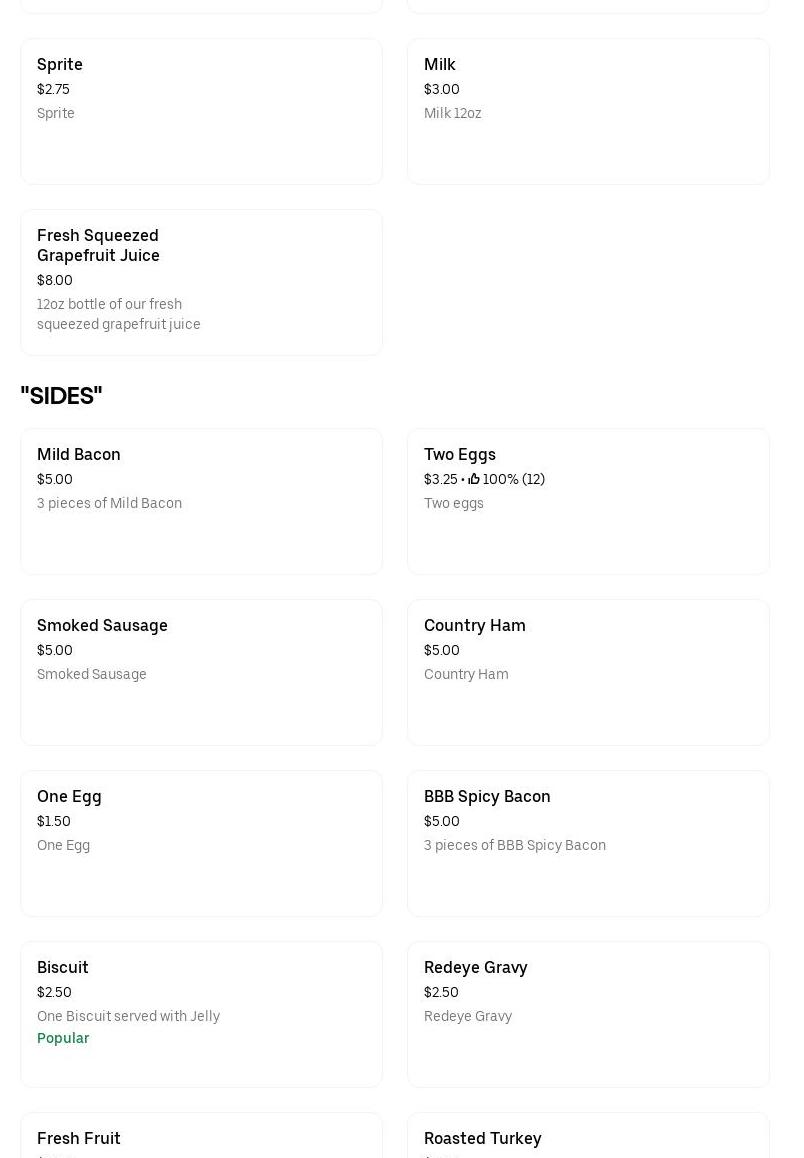Select the Milk 12oz menu item
The width and height of the screenshot is (804, 1158).
click(588, 111)
